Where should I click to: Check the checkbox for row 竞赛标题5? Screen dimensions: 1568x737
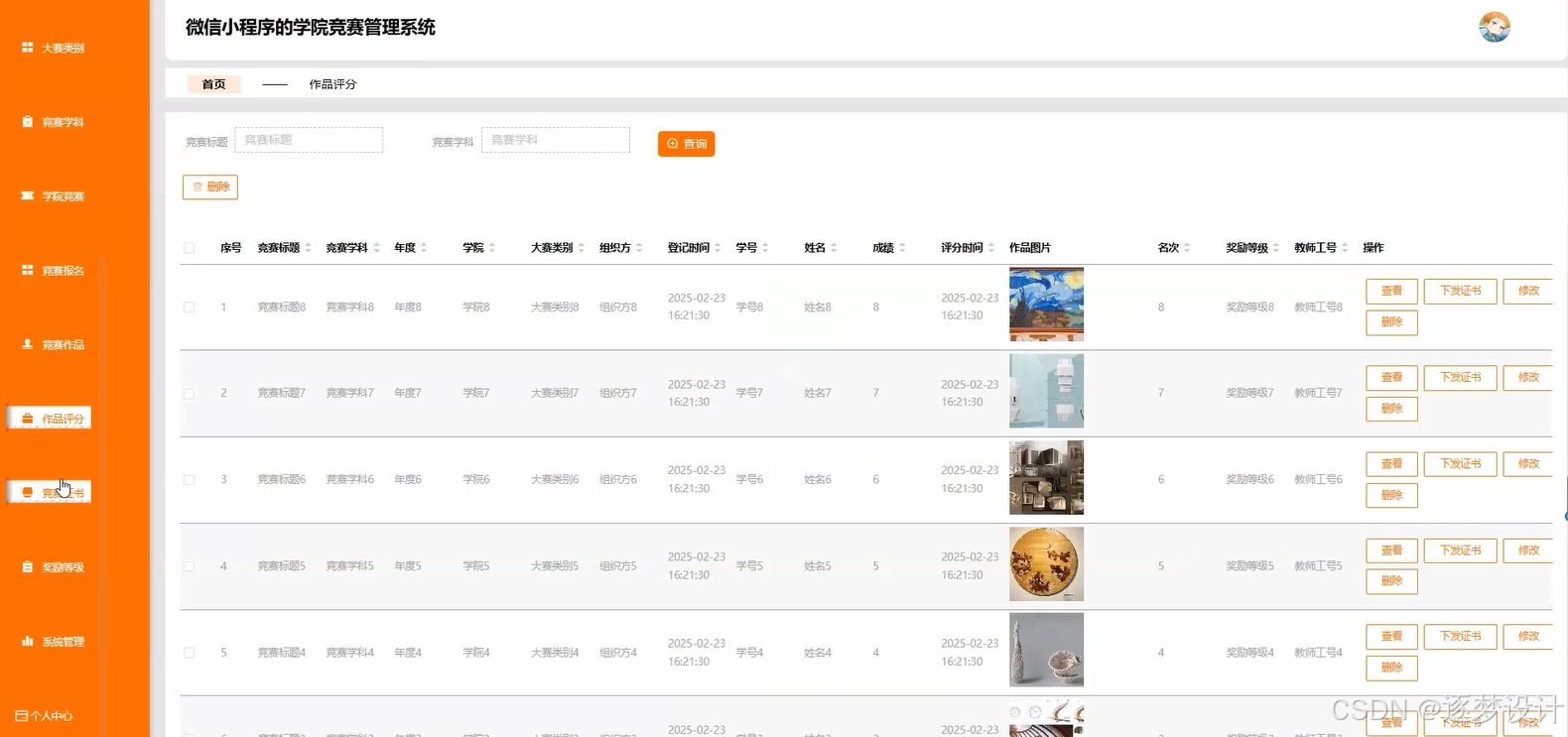click(190, 566)
